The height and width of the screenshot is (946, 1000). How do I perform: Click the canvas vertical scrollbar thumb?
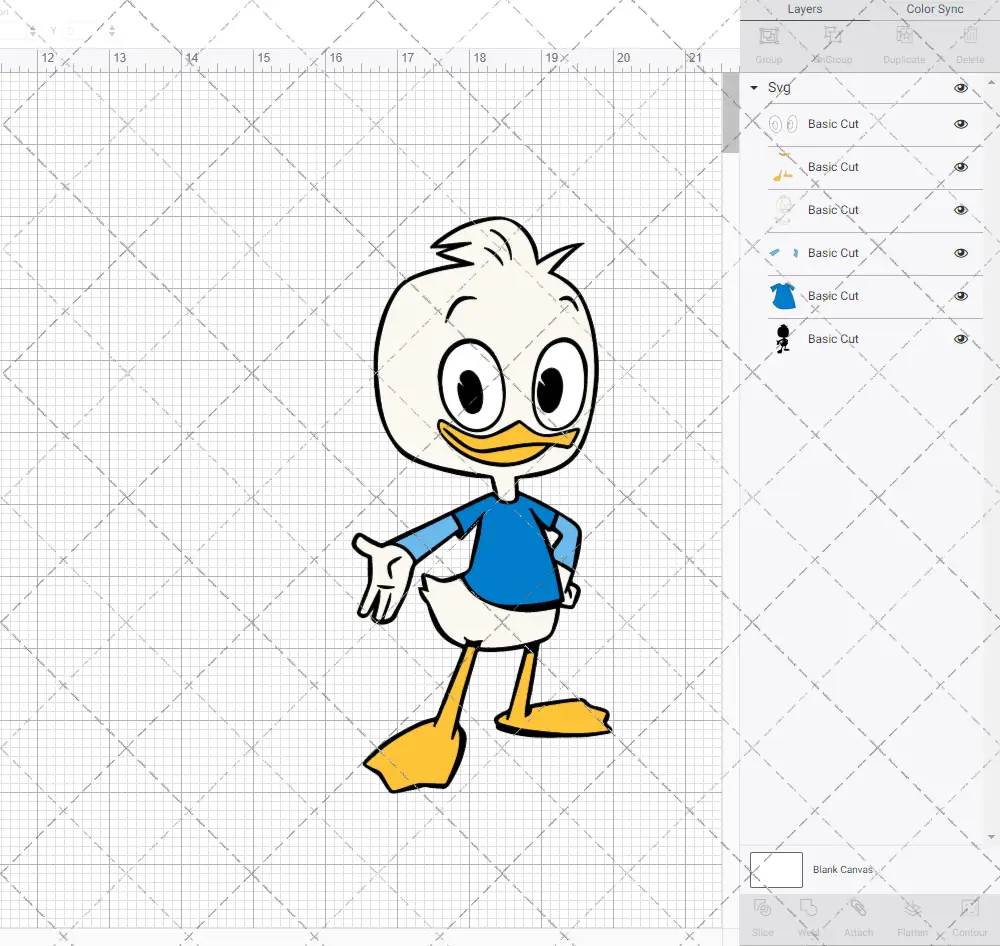730,112
